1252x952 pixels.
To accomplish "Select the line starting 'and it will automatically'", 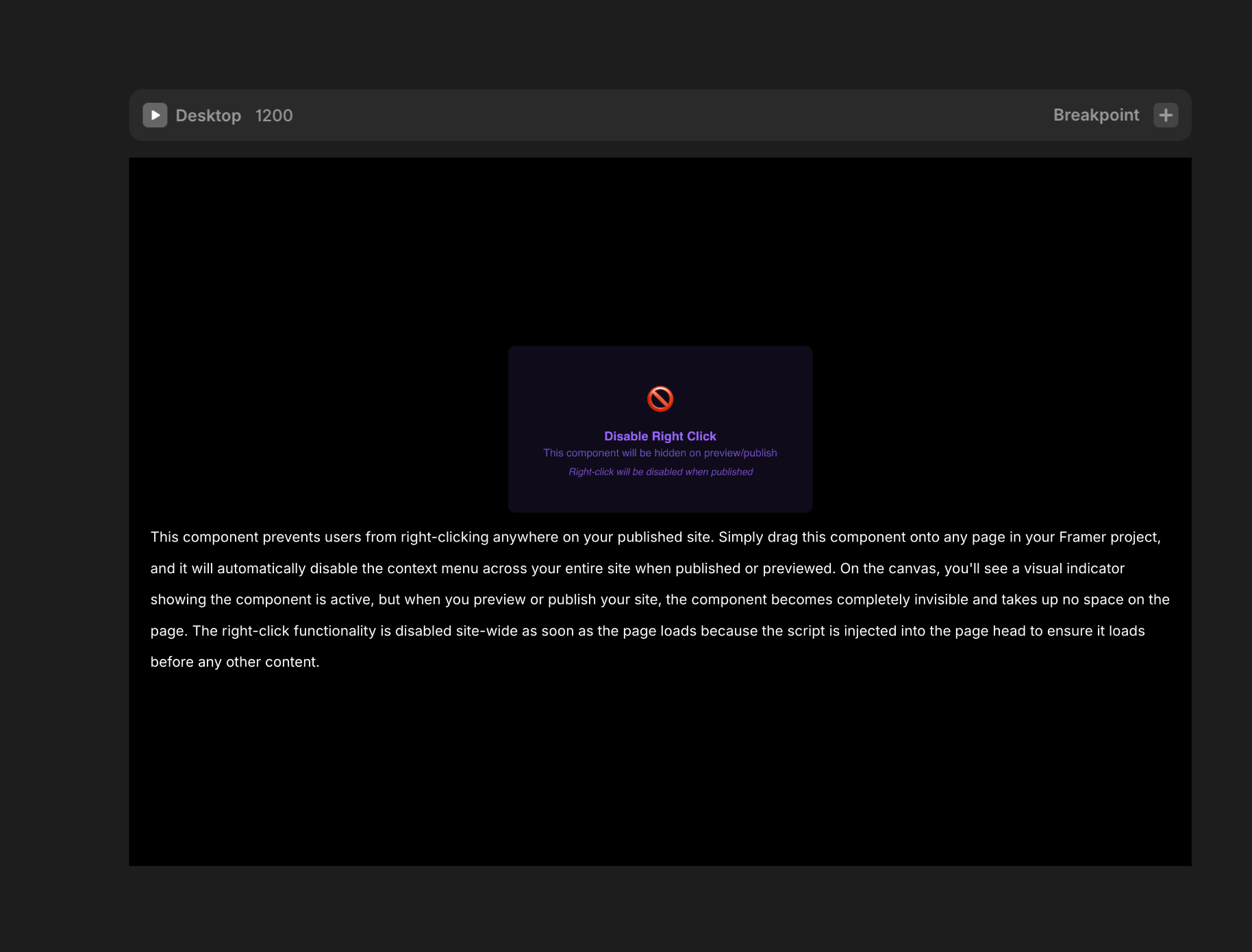I will [x=637, y=568].
